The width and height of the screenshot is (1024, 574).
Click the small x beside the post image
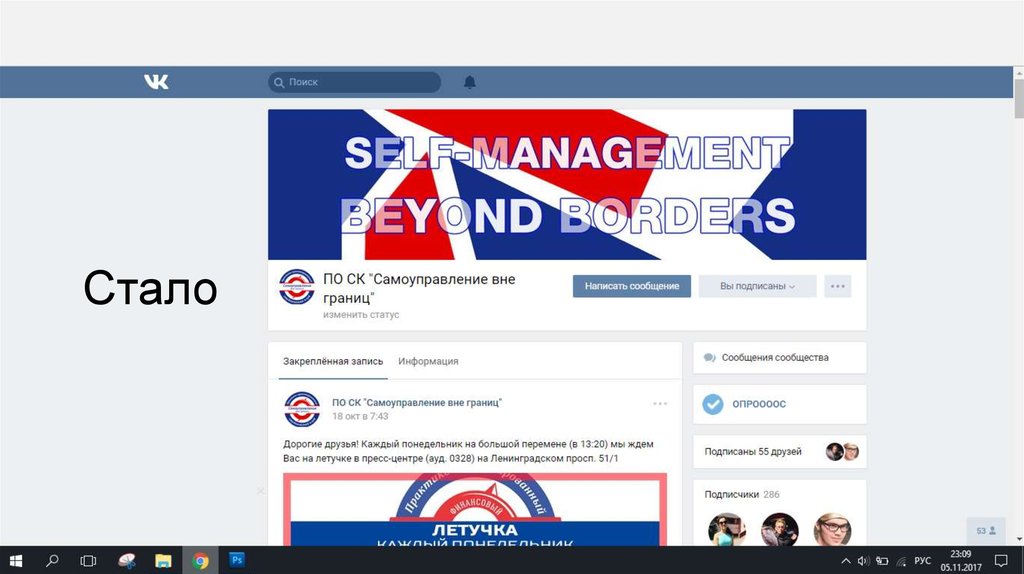click(x=261, y=490)
